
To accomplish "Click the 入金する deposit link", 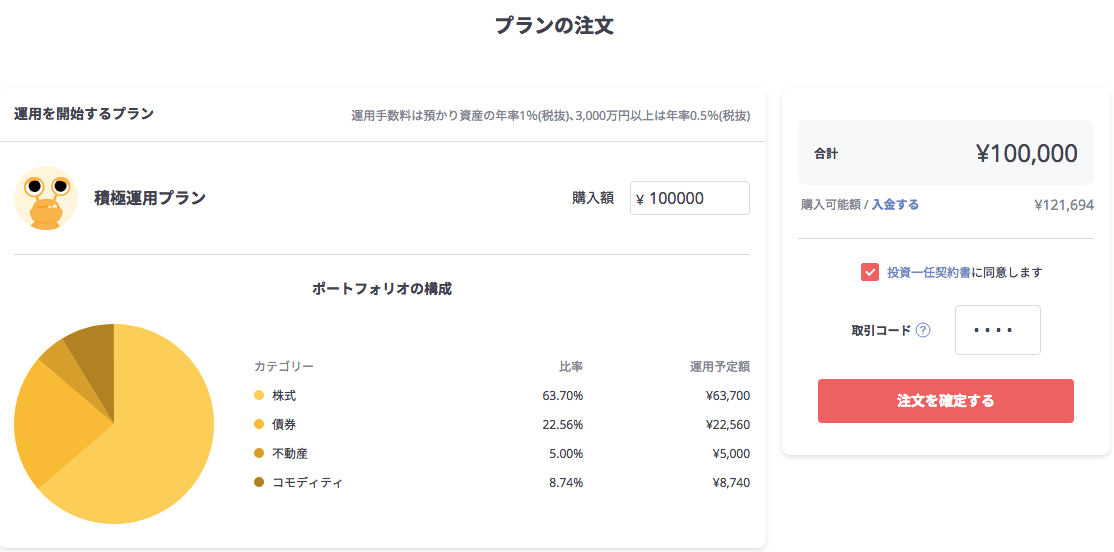I will click(x=895, y=205).
